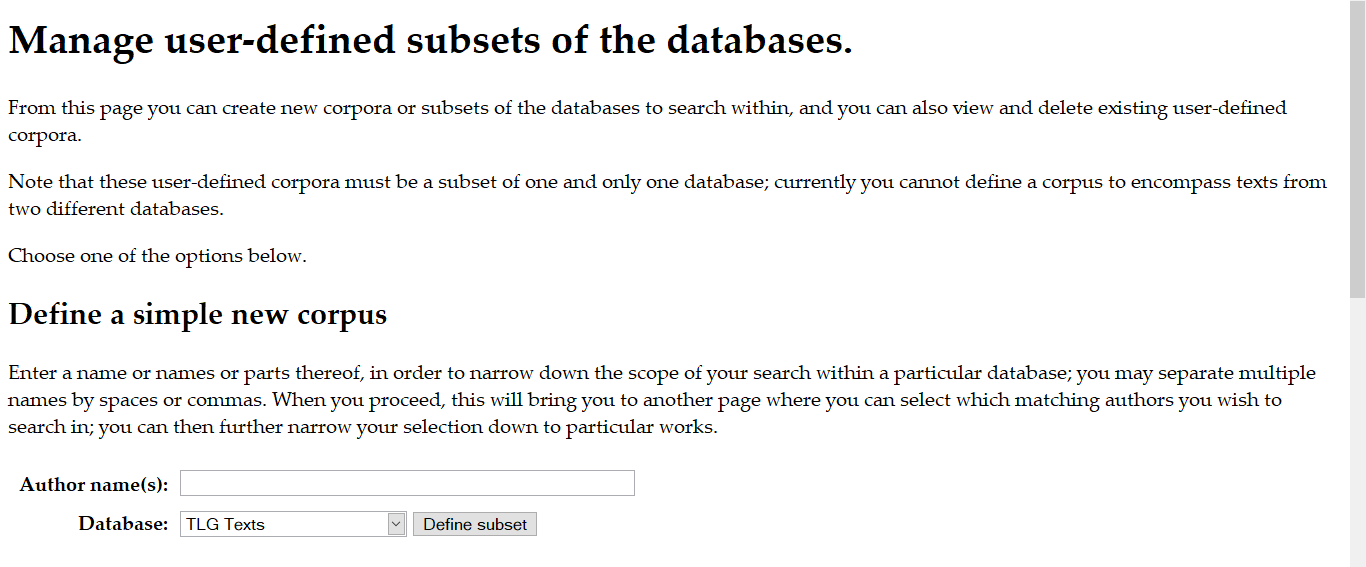Click the 'Define a simple new corpus' heading
1366x567 pixels.
pos(198,314)
